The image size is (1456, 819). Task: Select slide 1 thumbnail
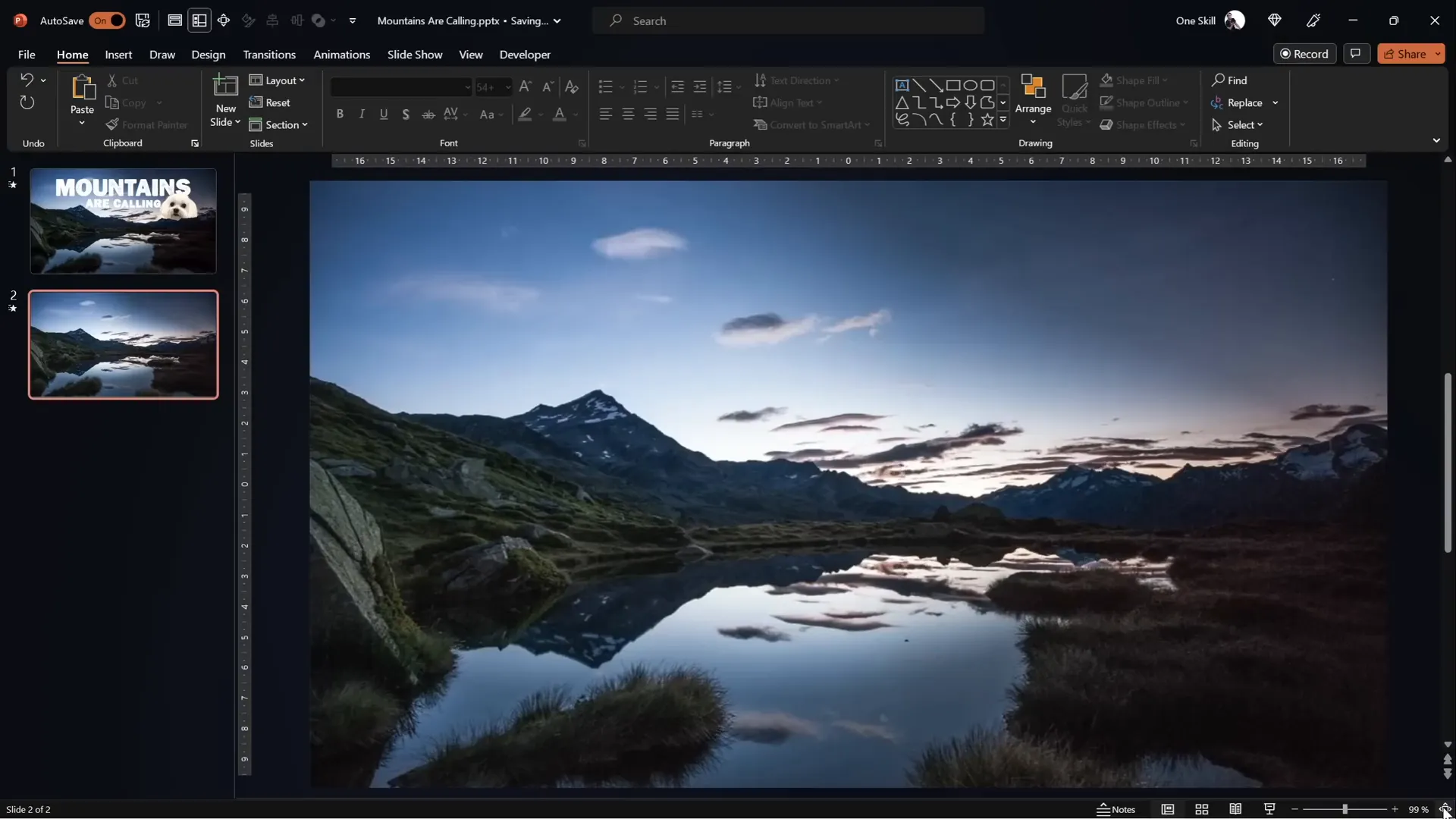123,221
